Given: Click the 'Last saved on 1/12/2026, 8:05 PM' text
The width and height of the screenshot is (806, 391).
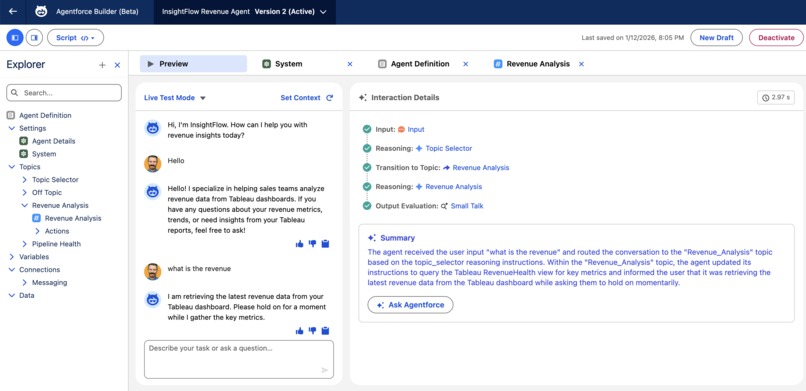Looking at the screenshot, I should 633,38.
